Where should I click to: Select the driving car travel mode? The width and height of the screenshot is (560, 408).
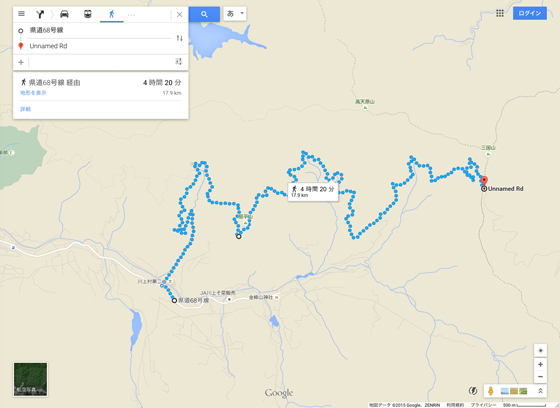pos(64,14)
